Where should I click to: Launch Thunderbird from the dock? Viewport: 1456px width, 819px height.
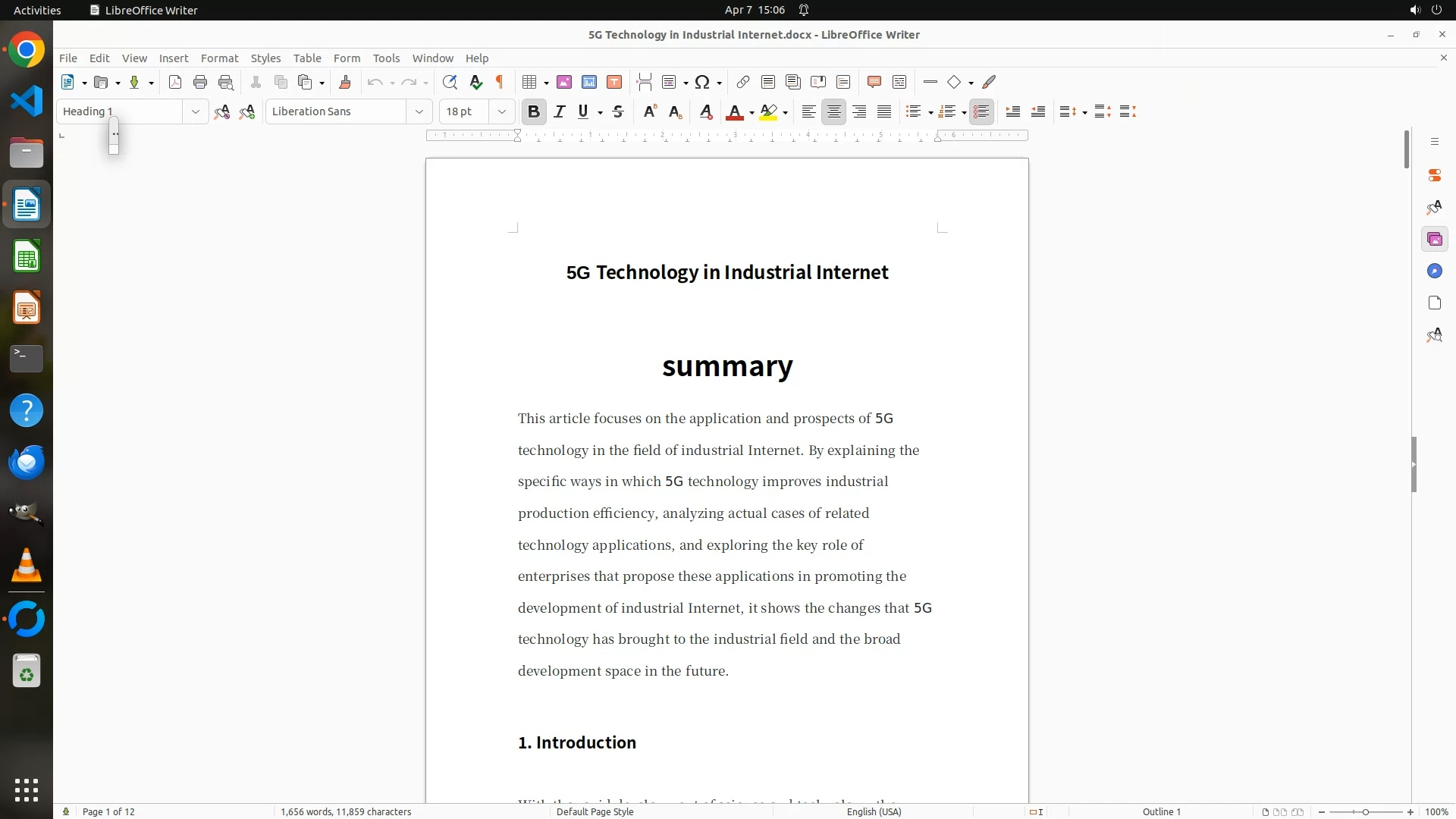tap(27, 462)
